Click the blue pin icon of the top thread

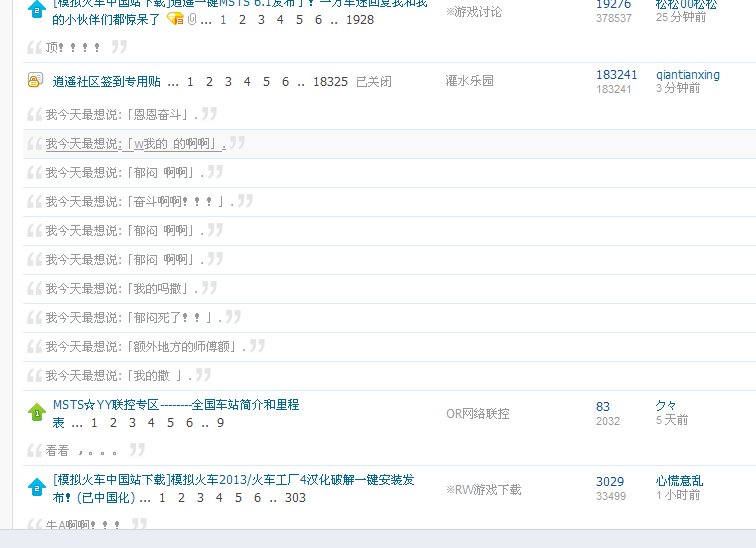pos(36,10)
